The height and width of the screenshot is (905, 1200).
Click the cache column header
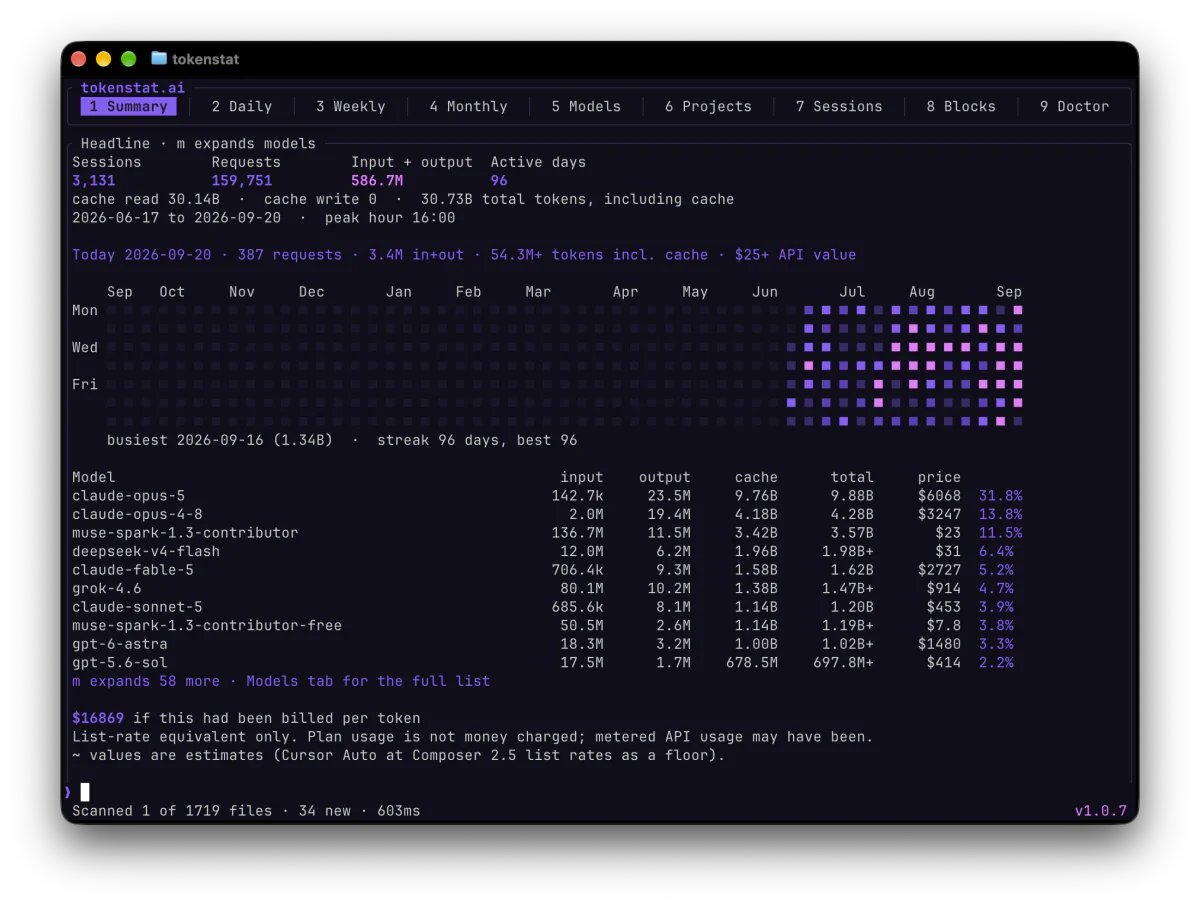(756, 477)
